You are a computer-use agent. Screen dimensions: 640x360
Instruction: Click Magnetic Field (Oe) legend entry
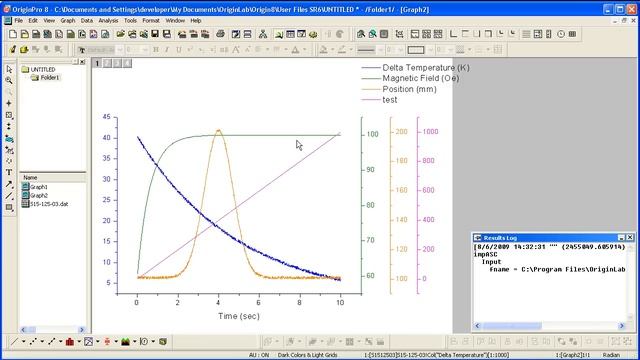[410, 78]
